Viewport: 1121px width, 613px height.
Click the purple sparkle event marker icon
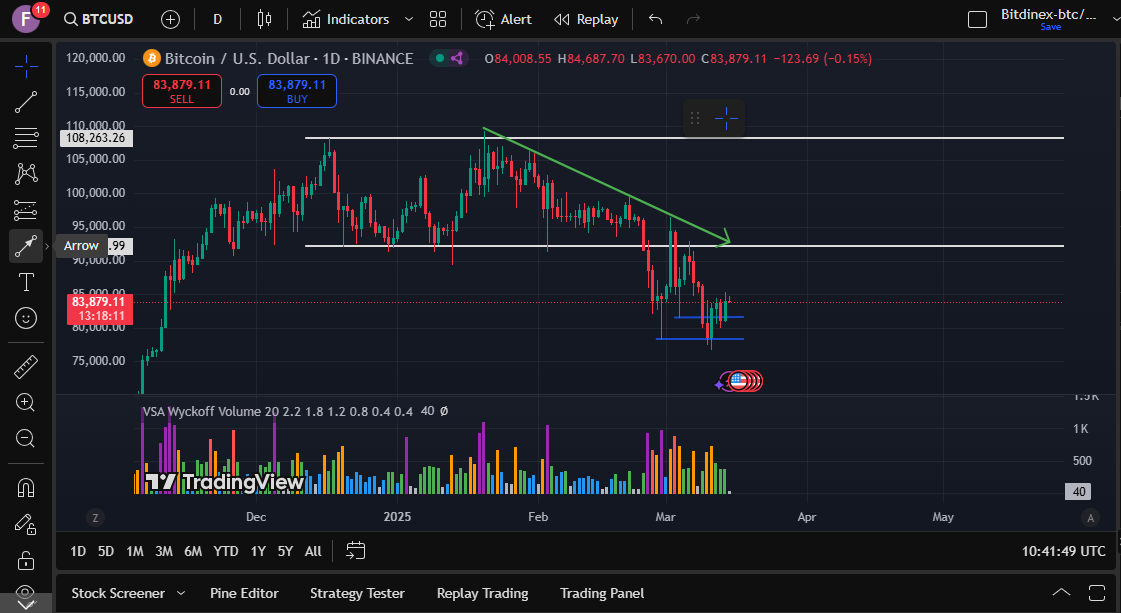[x=719, y=385]
